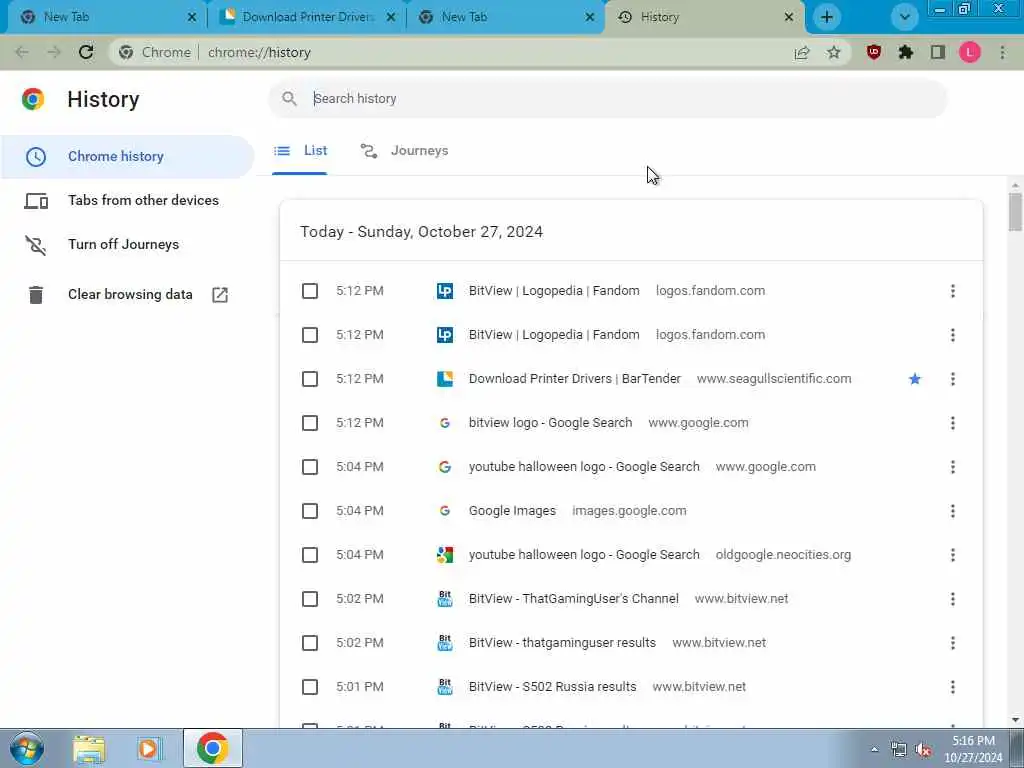
Task: Open the tab search dropdown arrow
Action: [904, 17]
